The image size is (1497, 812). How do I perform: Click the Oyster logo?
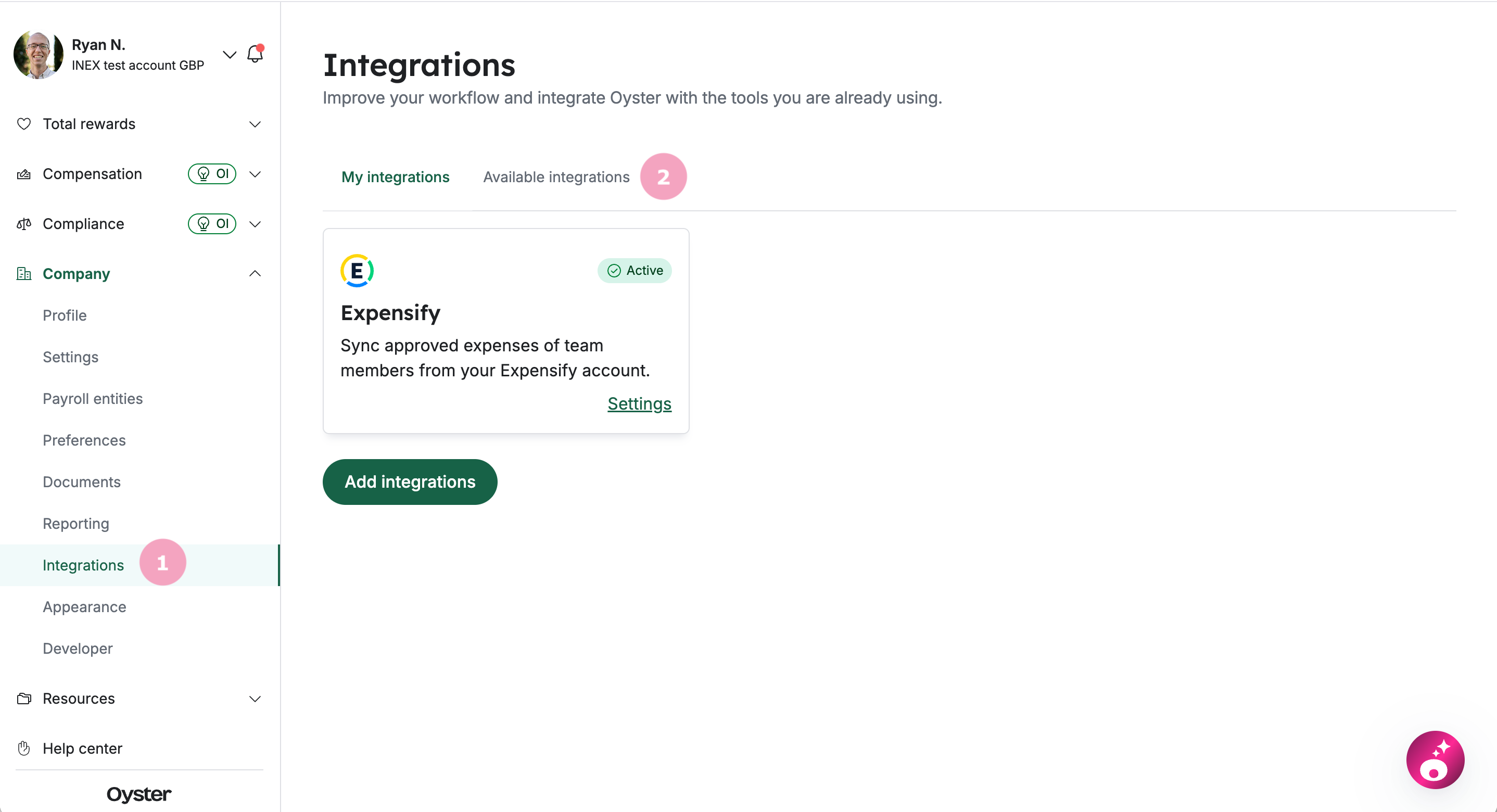coord(139,794)
